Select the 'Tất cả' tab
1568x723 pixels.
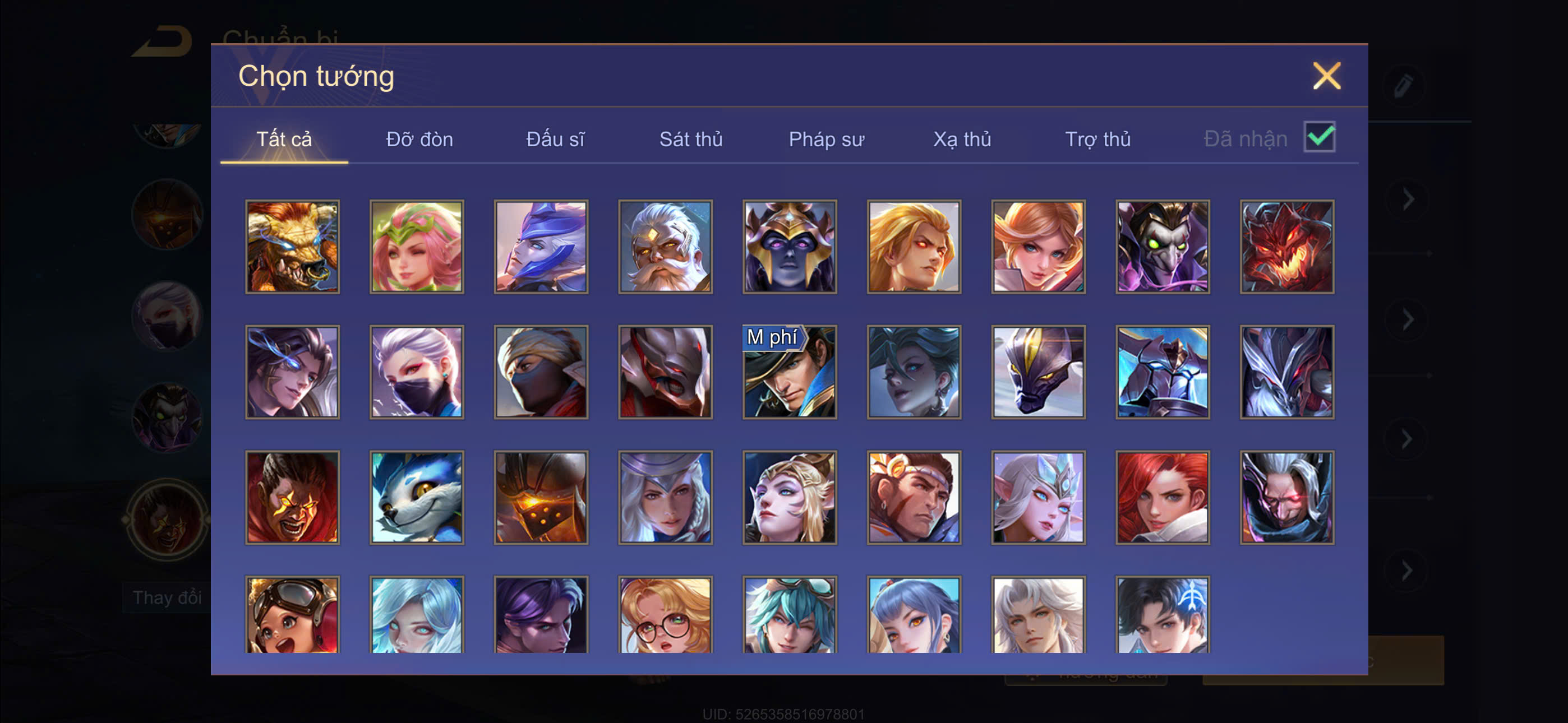point(284,139)
